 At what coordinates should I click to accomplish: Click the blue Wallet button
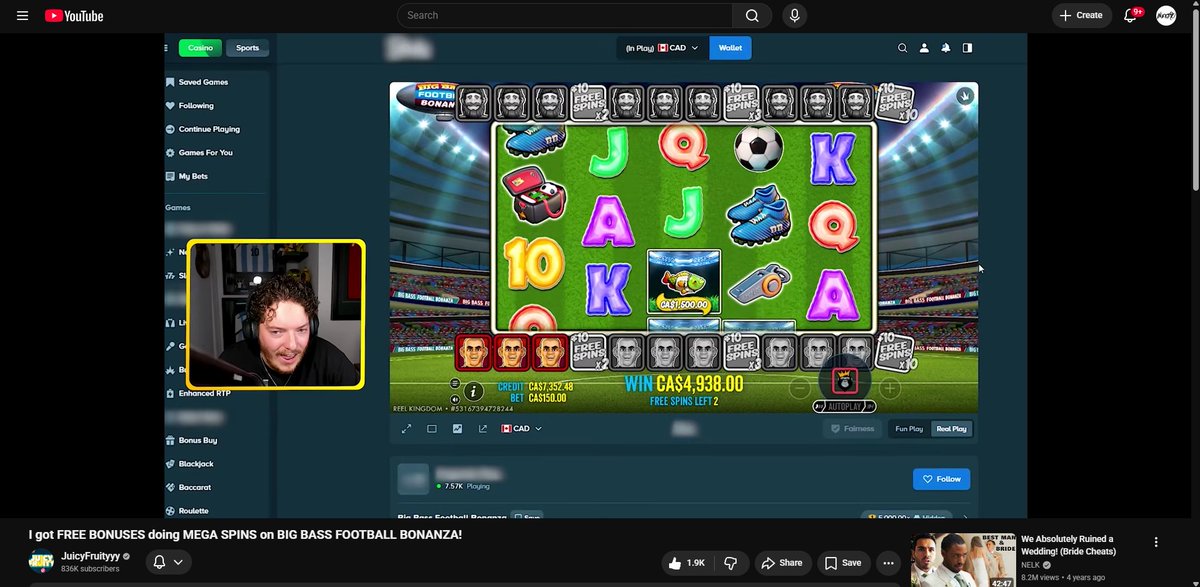(x=730, y=47)
